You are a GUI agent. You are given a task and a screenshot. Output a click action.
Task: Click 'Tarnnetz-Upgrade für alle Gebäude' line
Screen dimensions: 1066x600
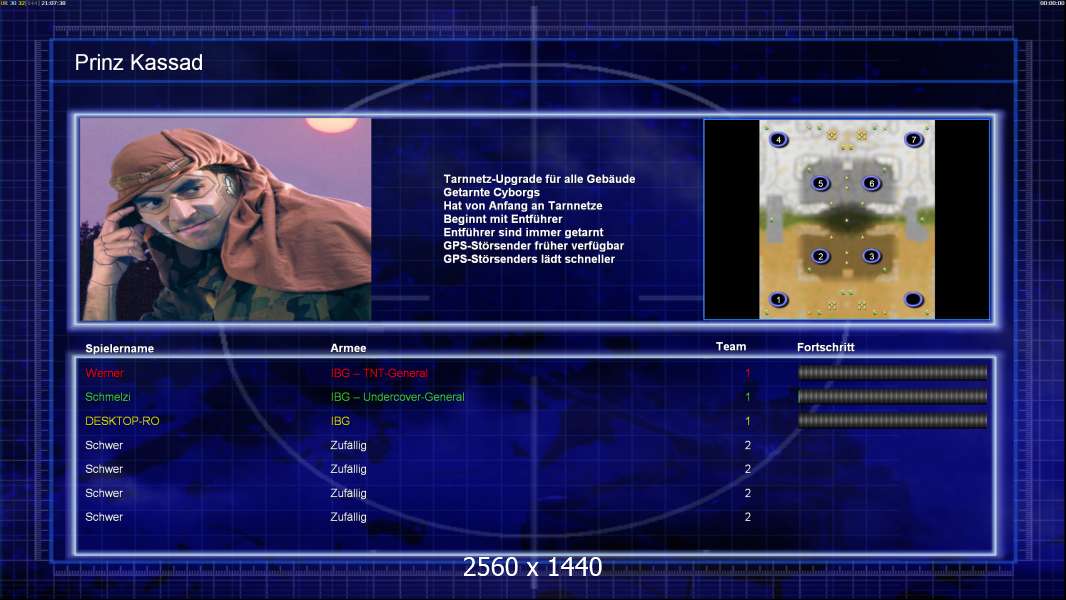click(539, 179)
